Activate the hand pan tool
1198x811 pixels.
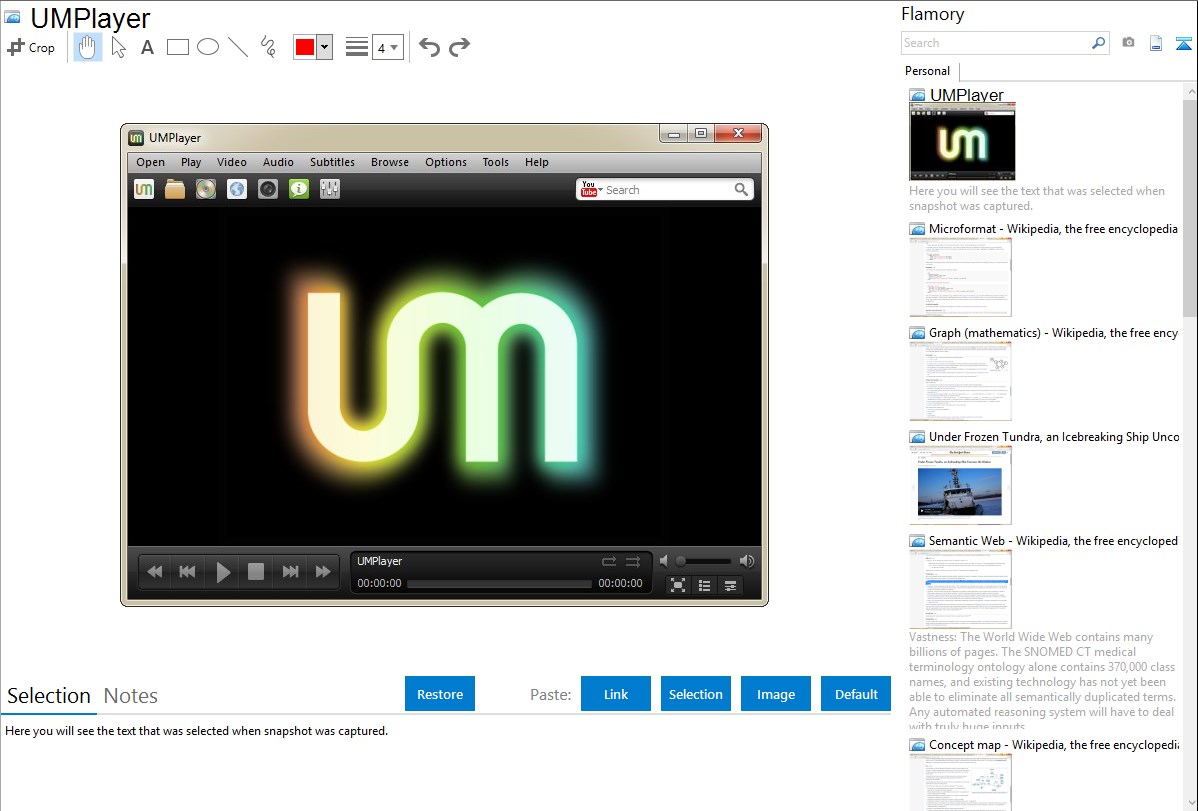88,47
